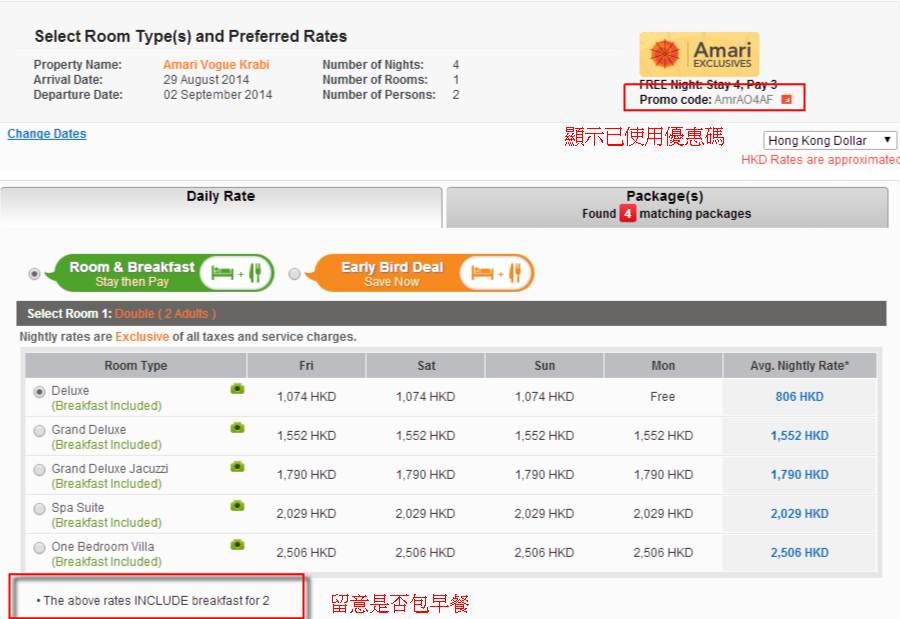This screenshot has width=900, height=619.
Task: Switch to the Package(s) tab
Action: pos(666,205)
